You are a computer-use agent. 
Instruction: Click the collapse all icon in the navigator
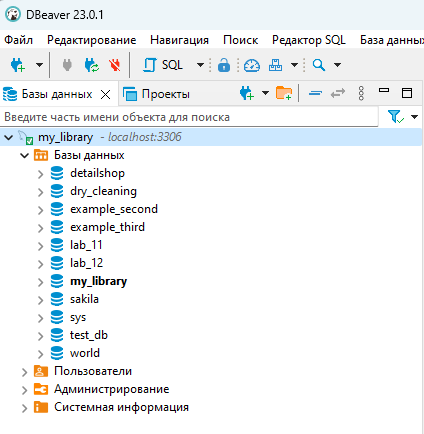pos(315,93)
